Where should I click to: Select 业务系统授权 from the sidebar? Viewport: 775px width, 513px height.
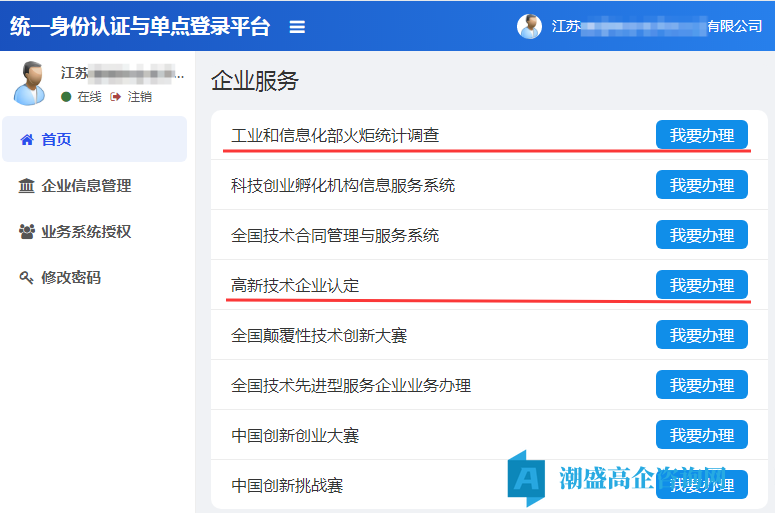86,232
